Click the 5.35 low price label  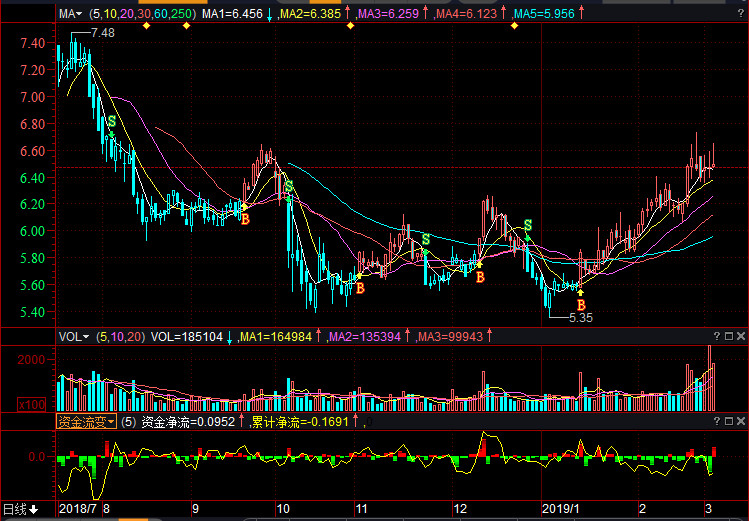point(581,317)
